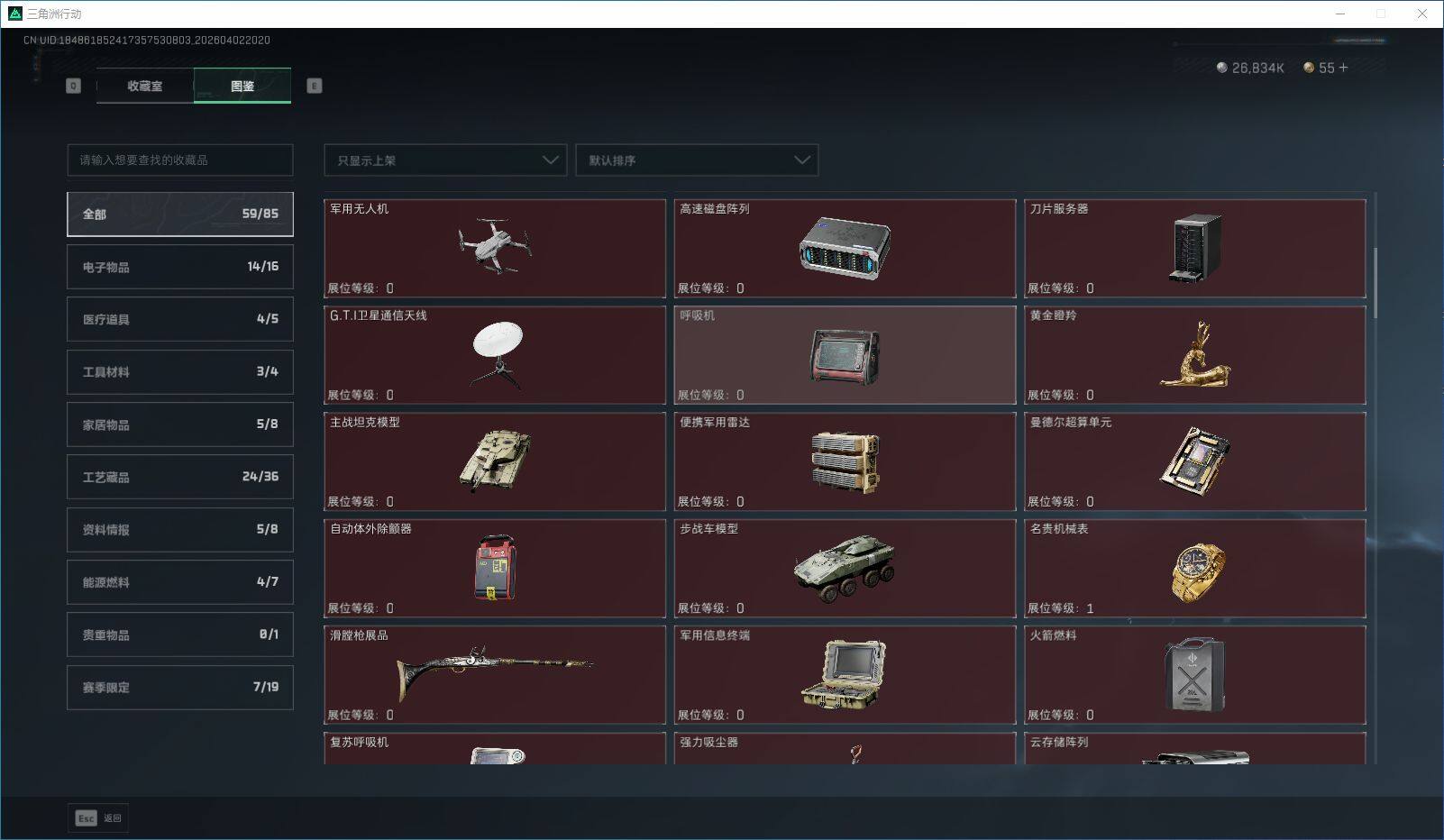This screenshot has height=840, width=1444.
Task: Select the 黄金瞪羚 golden gazelle collectible
Action: pyautogui.click(x=1195, y=355)
